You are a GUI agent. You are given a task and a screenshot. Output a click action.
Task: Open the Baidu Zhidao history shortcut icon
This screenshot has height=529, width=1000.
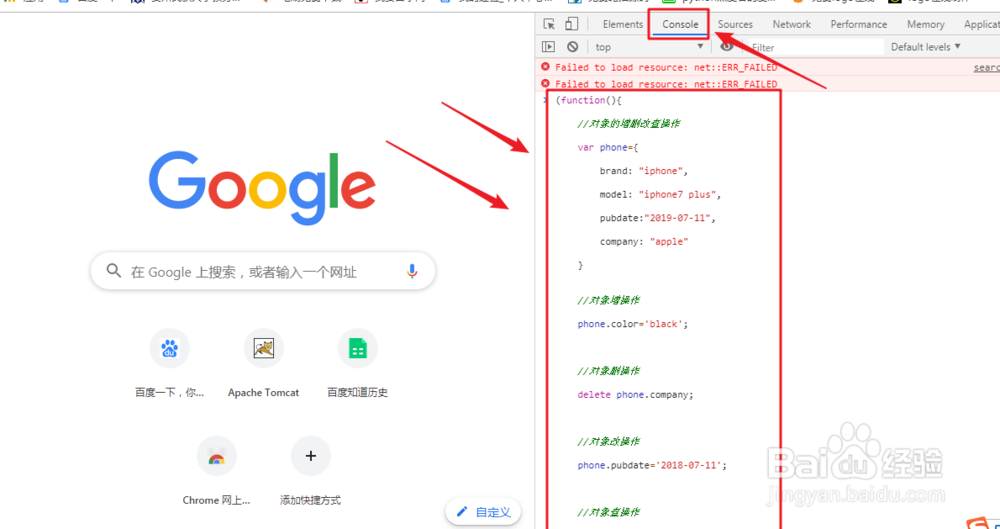click(358, 348)
